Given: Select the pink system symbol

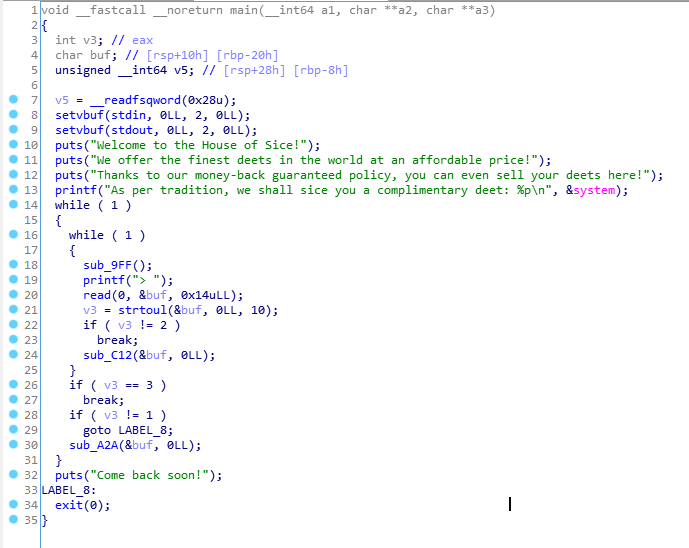Looking at the screenshot, I should [x=594, y=190].
